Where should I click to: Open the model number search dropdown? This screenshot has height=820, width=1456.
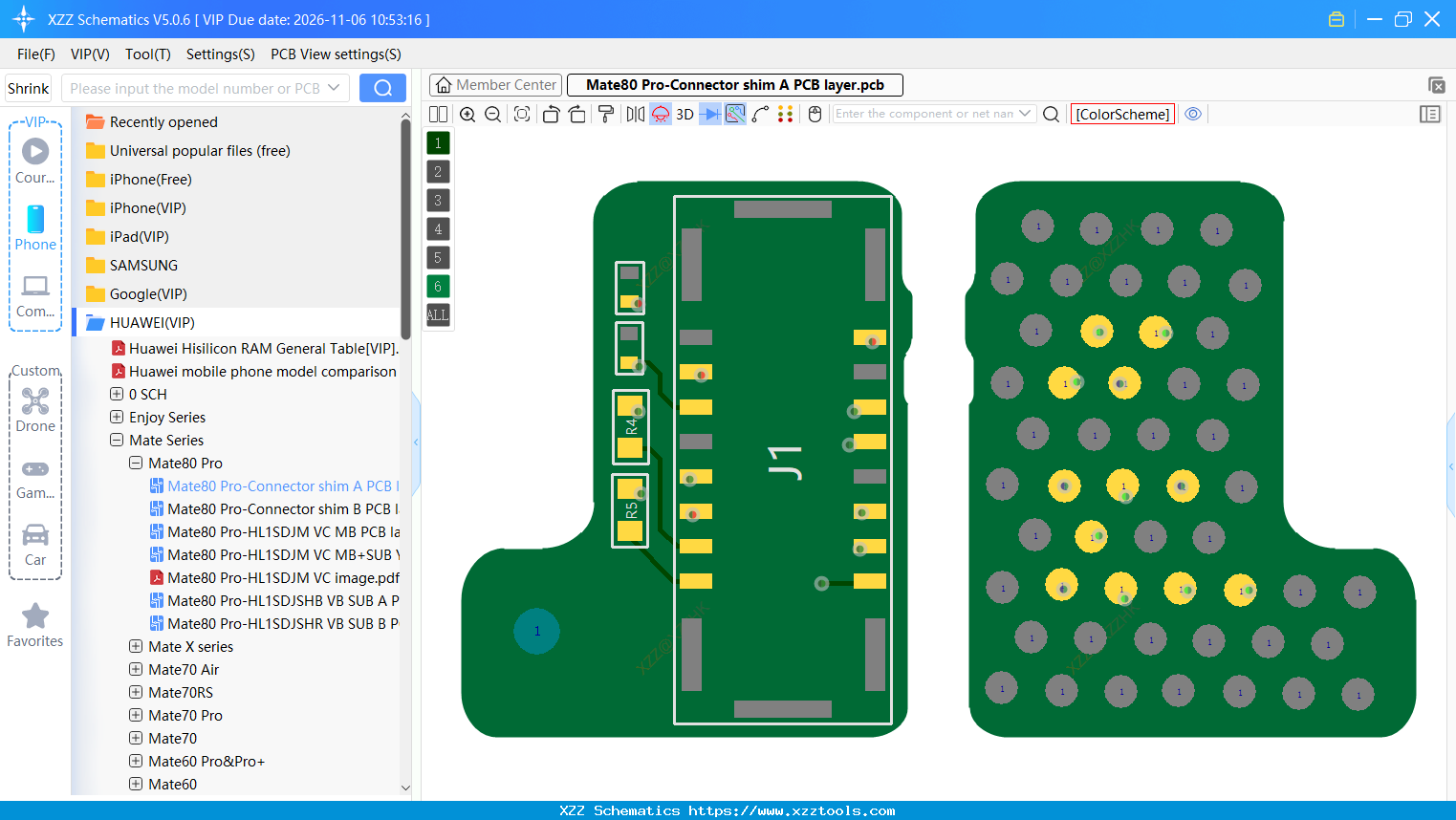point(337,88)
